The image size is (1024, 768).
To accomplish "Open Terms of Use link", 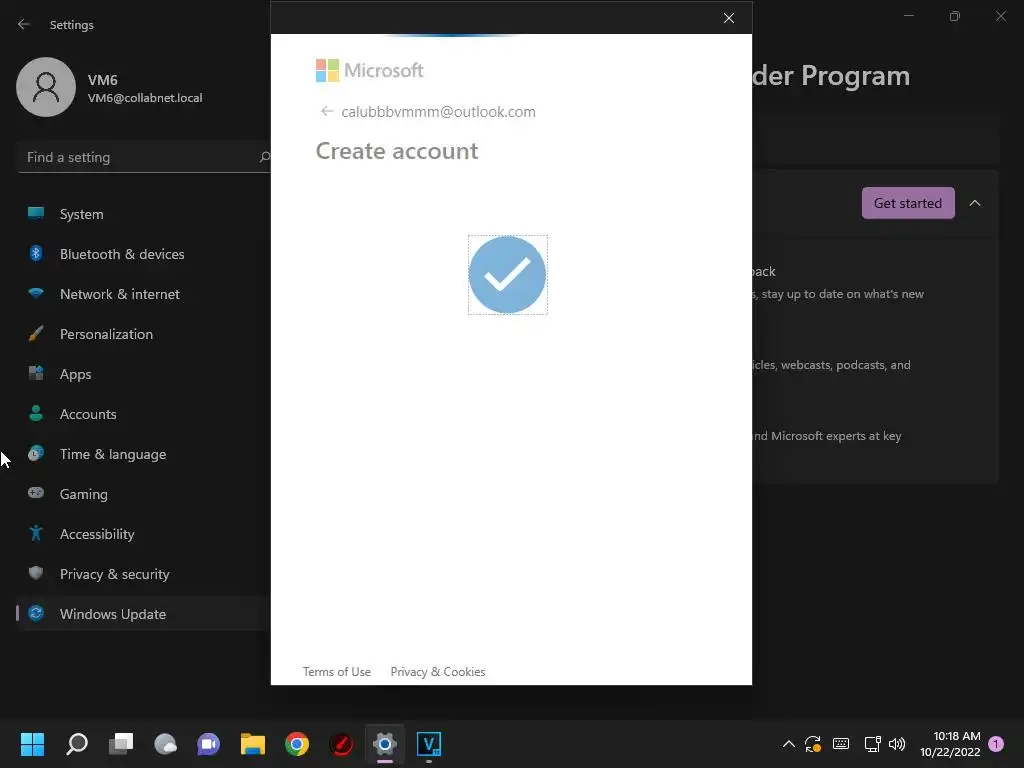I will point(336,671).
